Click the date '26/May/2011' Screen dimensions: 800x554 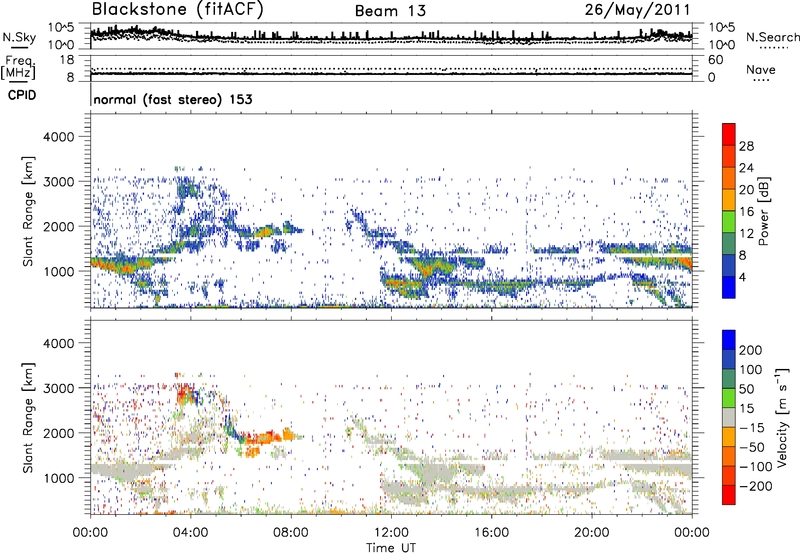click(637, 9)
